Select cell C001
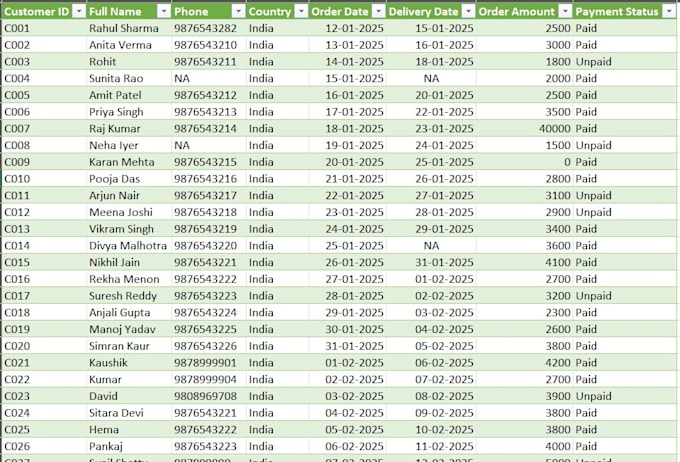 [x=44, y=28]
